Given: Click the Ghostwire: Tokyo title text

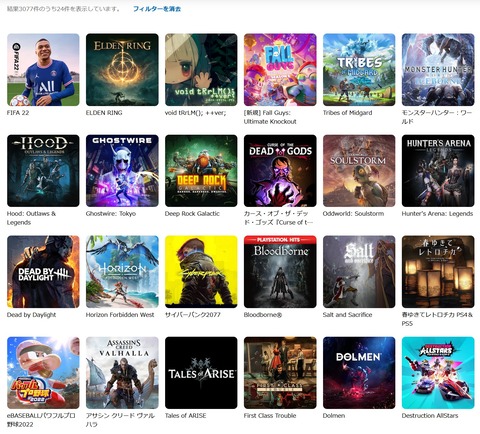Looking at the screenshot, I should point(111,214).
